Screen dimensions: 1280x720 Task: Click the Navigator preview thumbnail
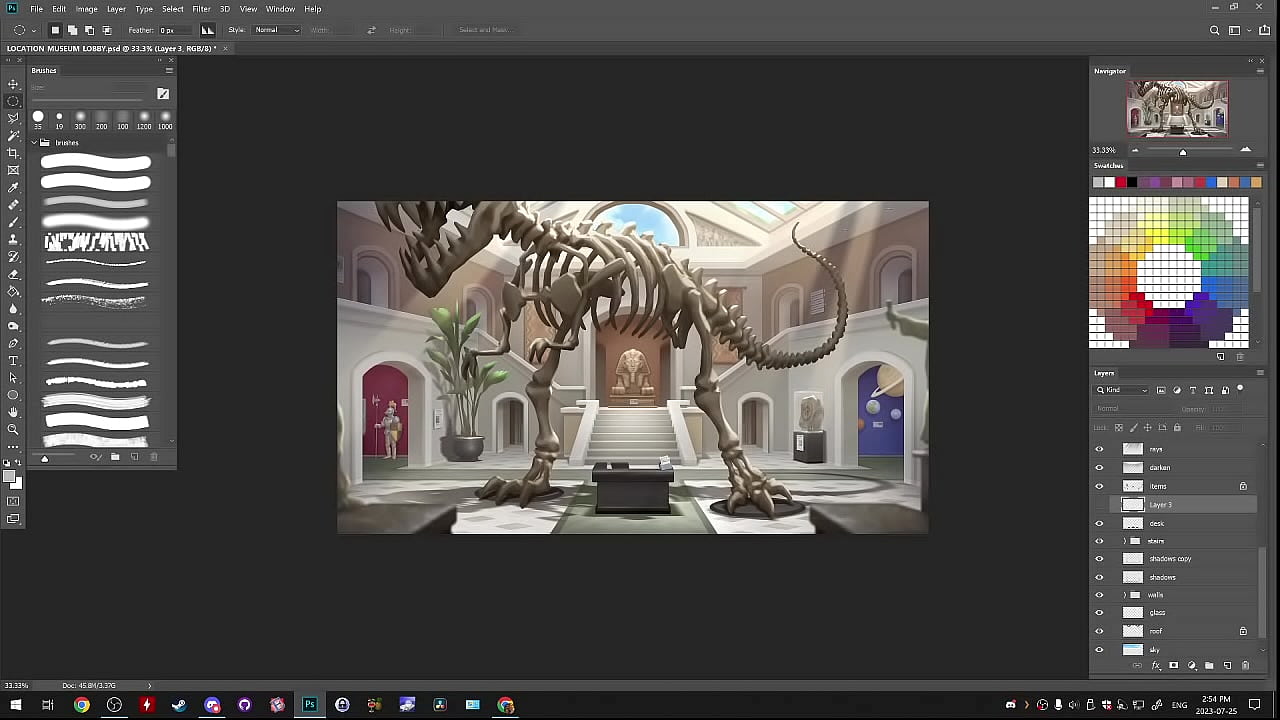point(1177,108)
